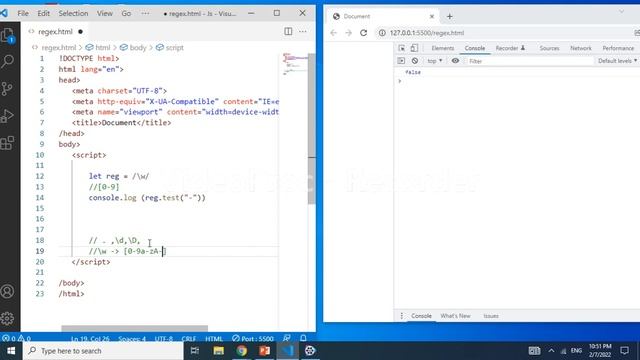
Task: Switch to the Performance tab in DevTools
Action: (x=618, y=48)
